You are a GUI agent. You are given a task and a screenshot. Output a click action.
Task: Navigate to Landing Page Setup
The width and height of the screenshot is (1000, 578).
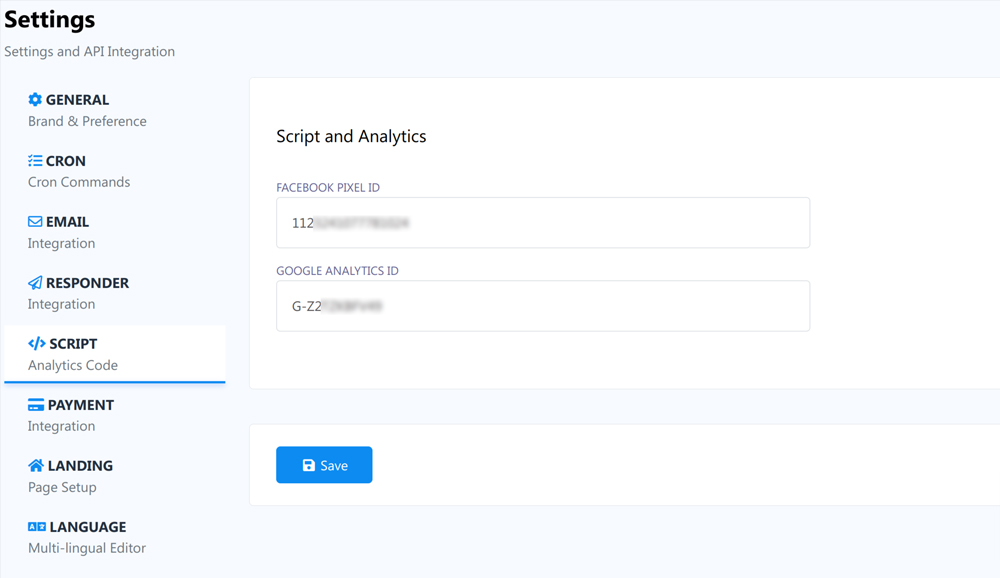[x=70, y=476]
